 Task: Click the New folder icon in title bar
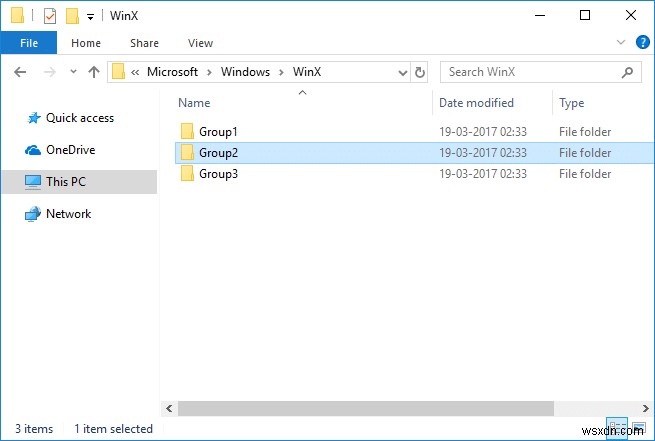[x=72, y=16]
